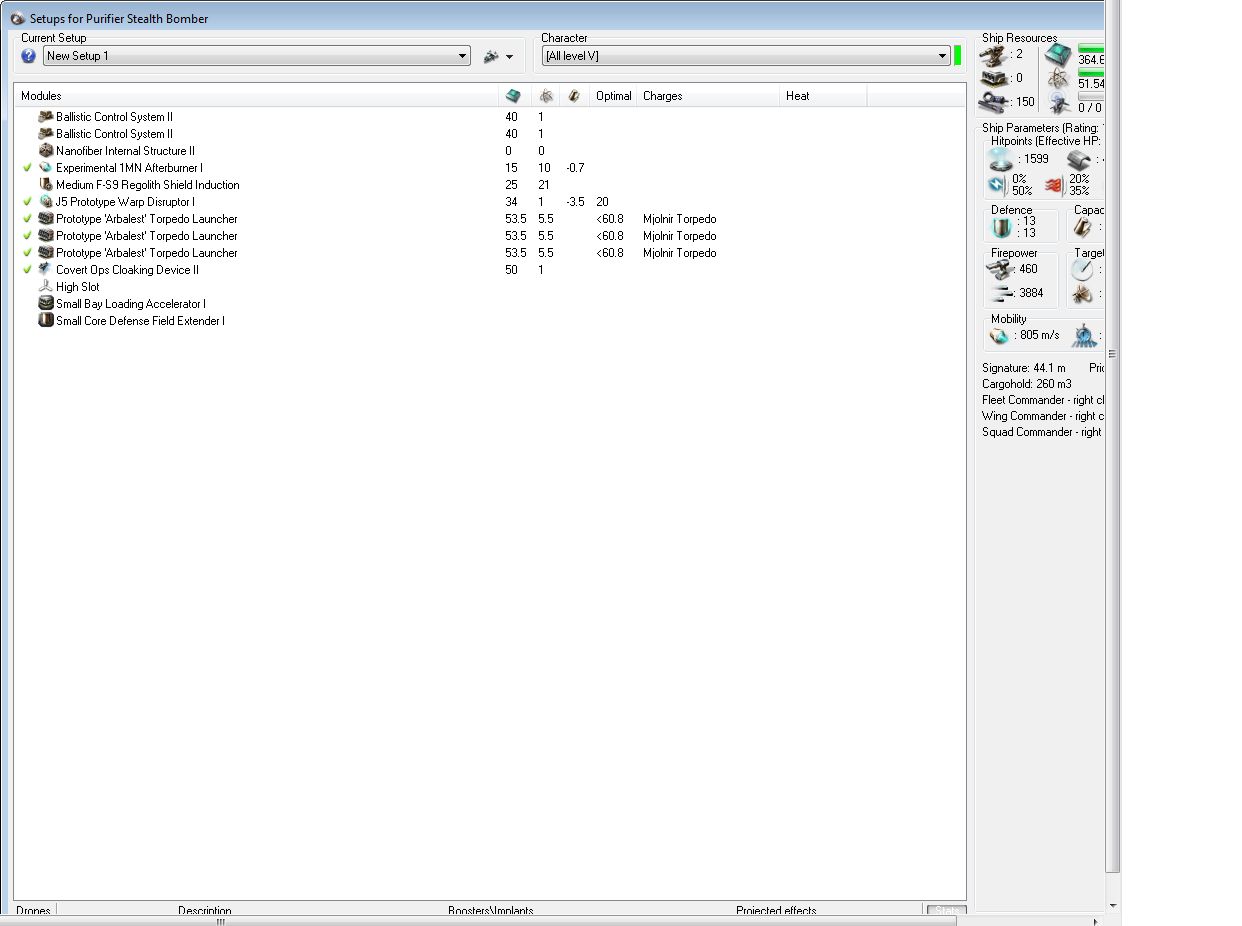1242x926 pixels.
Task: Click the -0.7 capacitor value for Afterburner
Action: point(575,168)
